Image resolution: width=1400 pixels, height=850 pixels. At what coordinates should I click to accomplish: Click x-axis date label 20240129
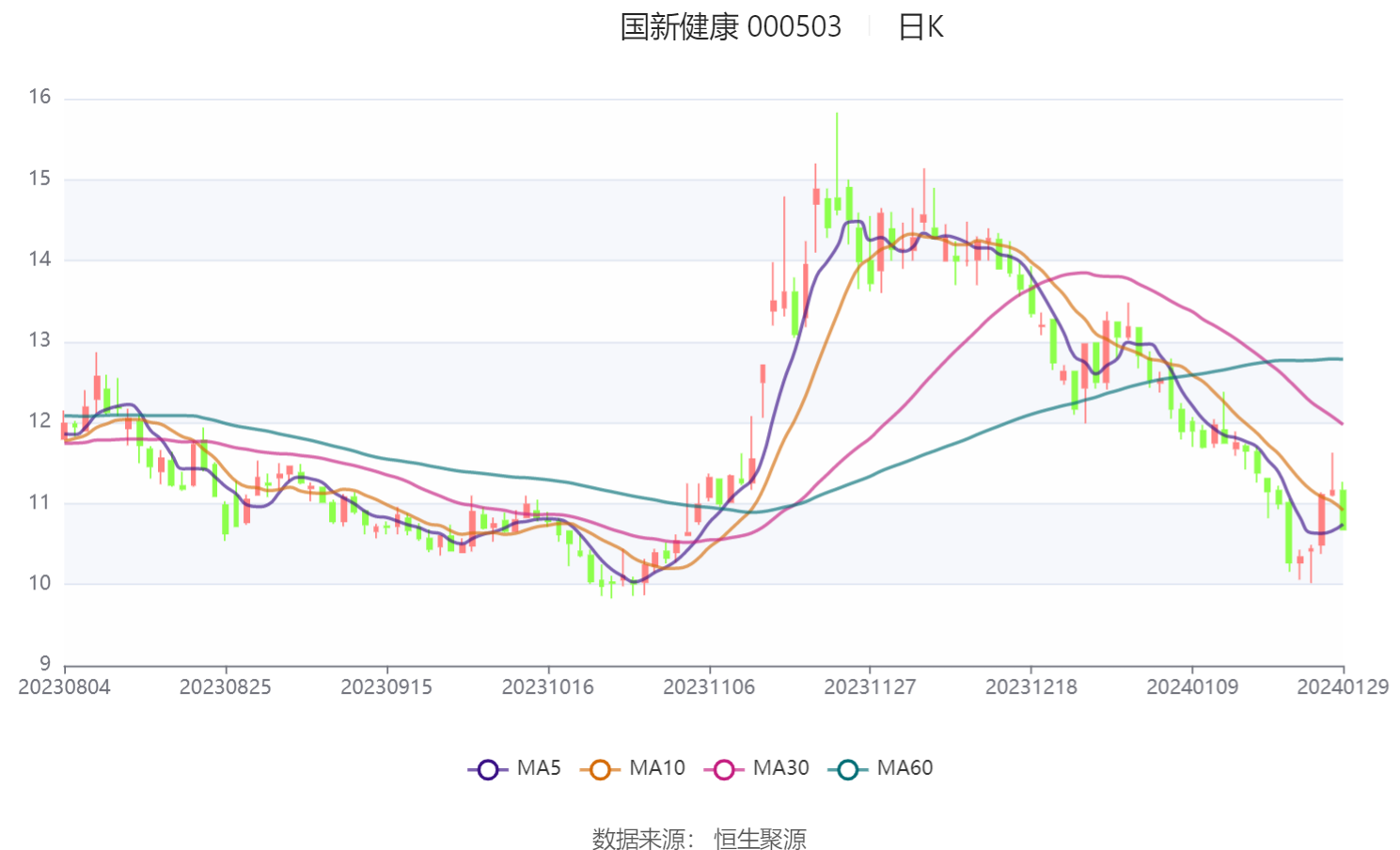point(1343,687)
